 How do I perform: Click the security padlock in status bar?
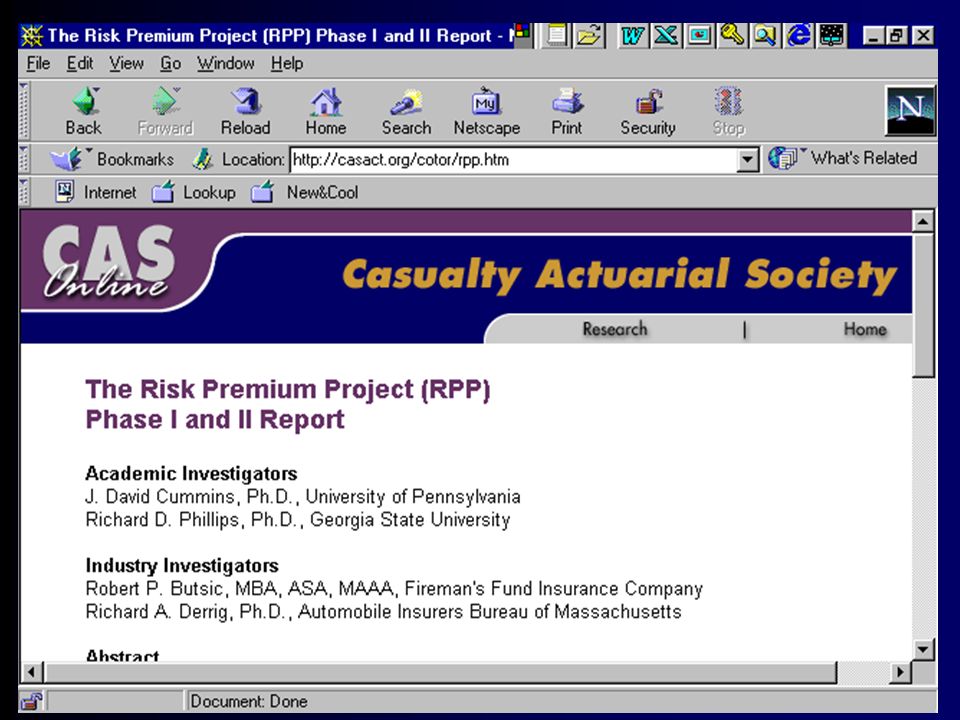[31, 700]
